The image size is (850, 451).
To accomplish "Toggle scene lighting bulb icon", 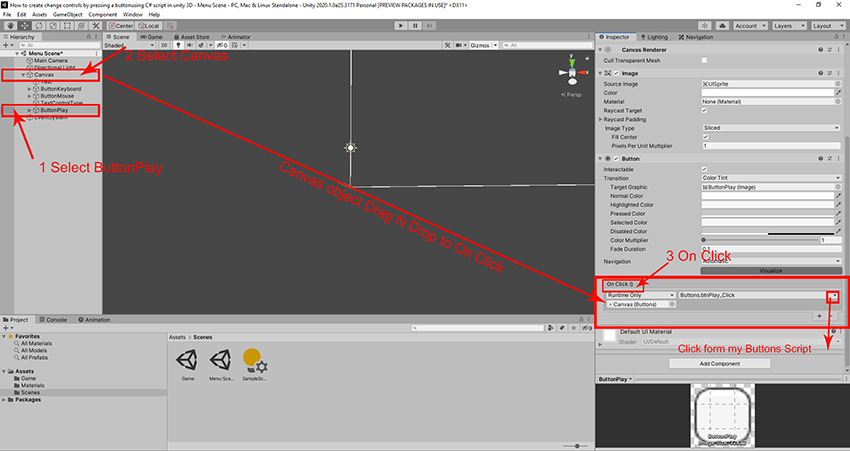I will (178, 45).
